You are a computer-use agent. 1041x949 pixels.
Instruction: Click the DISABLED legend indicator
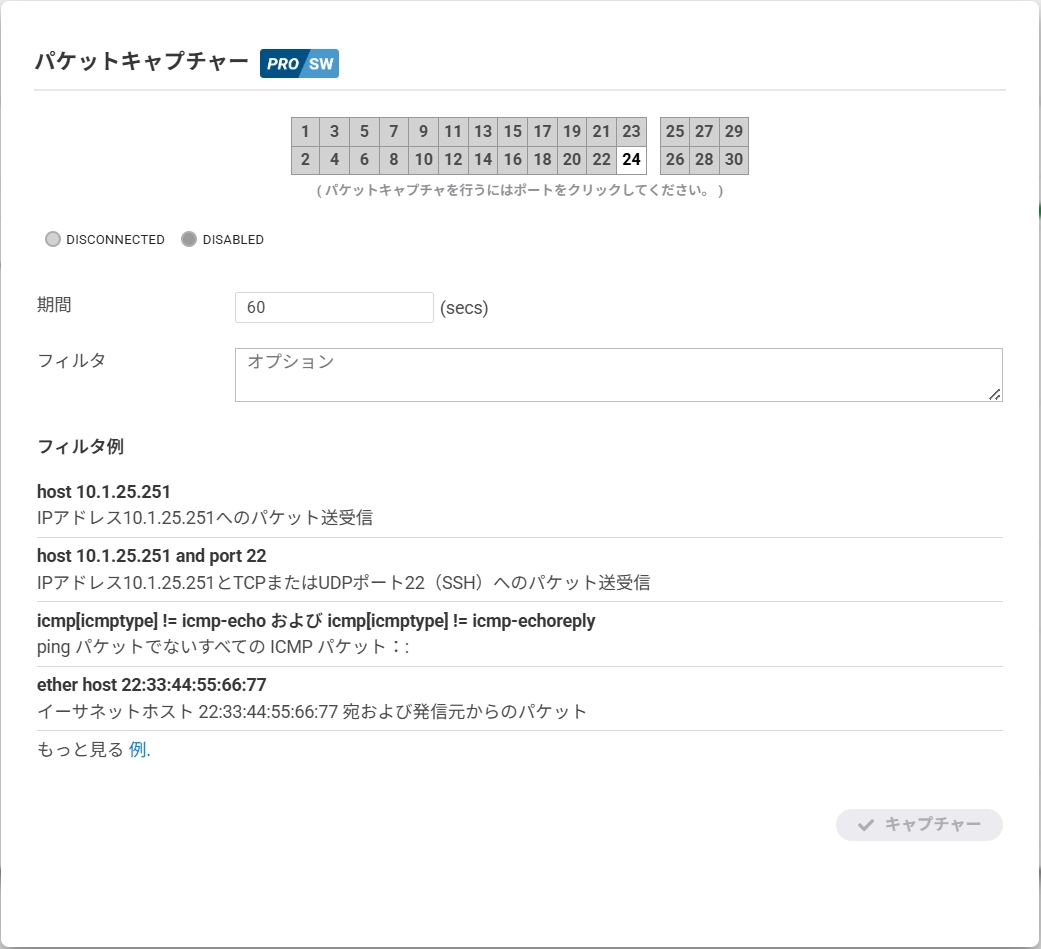pos(189,240)
